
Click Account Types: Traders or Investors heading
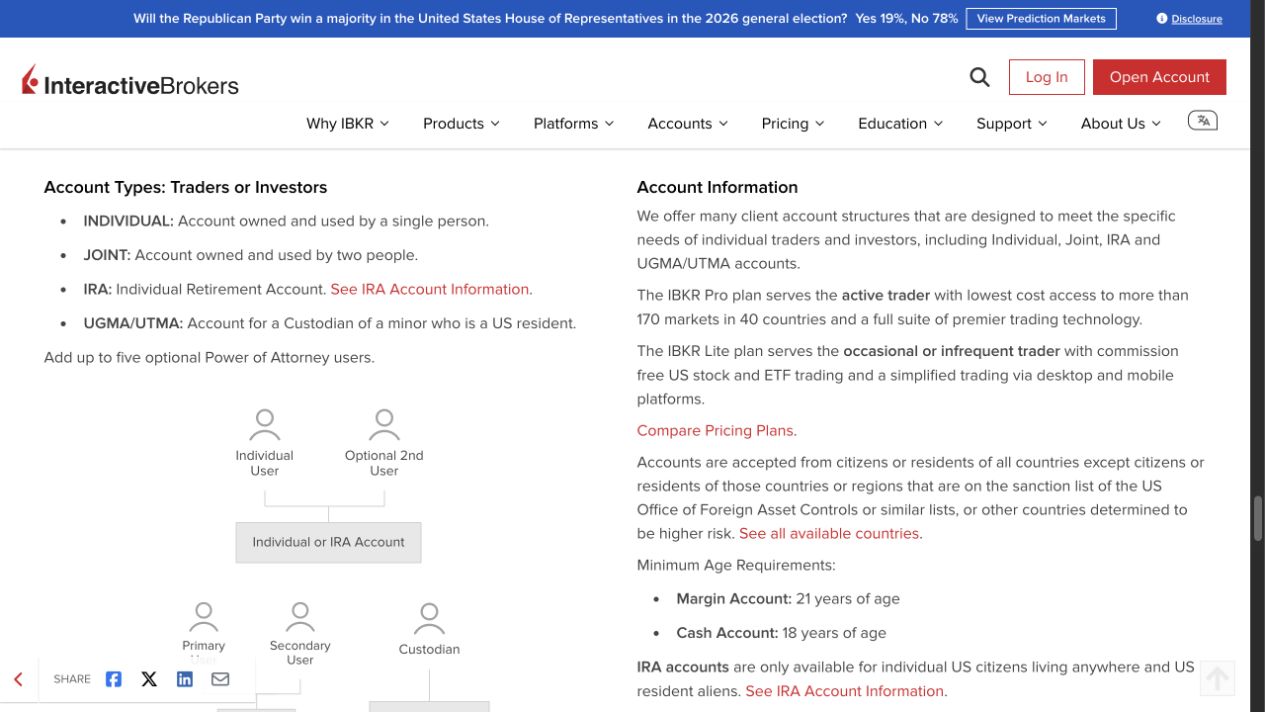tap(185, 187)
